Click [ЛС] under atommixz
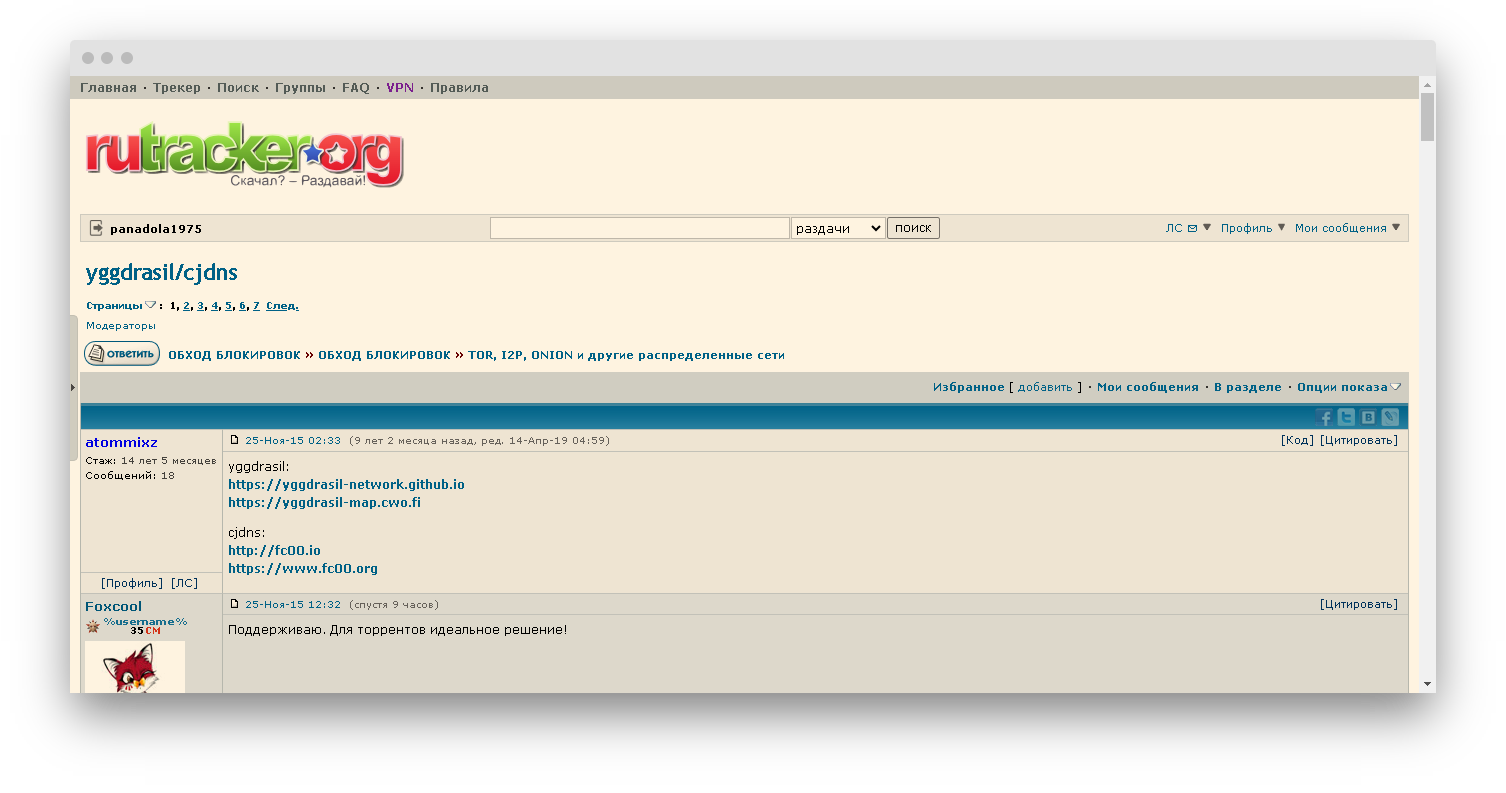This screenshot has height=793, width=1506. coord(184,583)
